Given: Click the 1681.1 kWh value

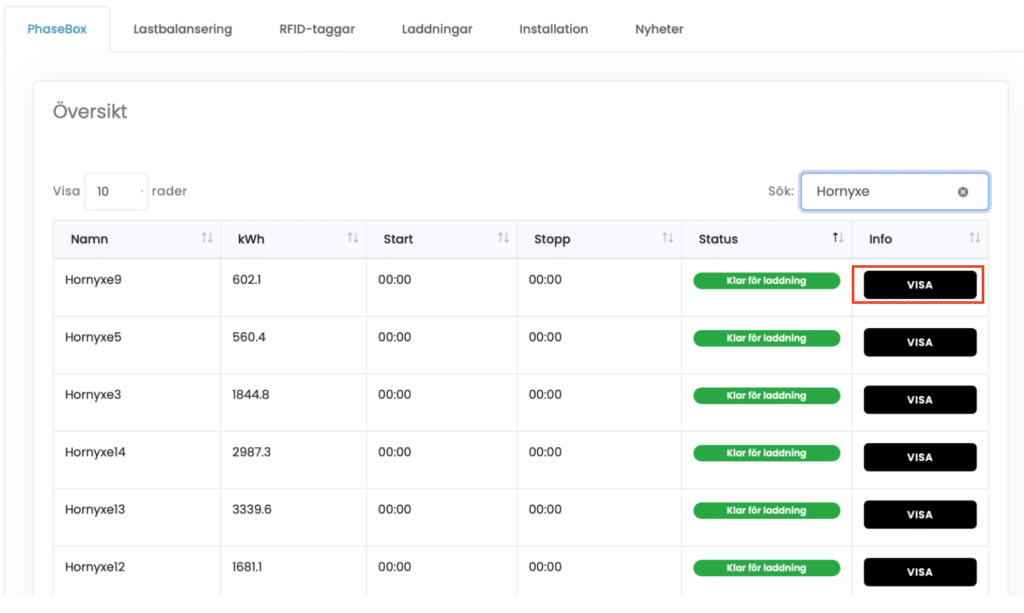Looking at the screenshot, I should pos(247,567).
